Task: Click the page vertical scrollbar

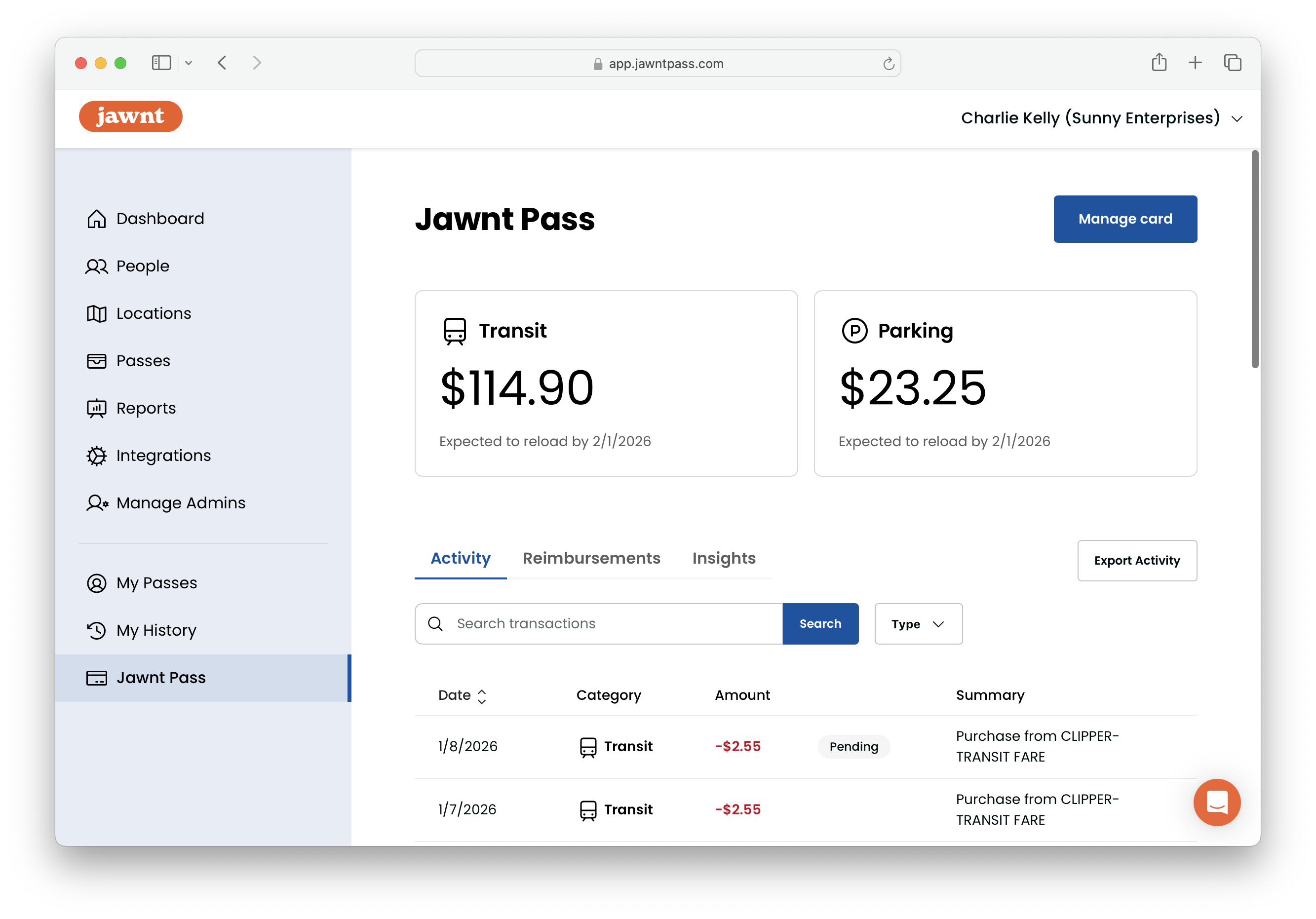Action: click(1255, 259)
